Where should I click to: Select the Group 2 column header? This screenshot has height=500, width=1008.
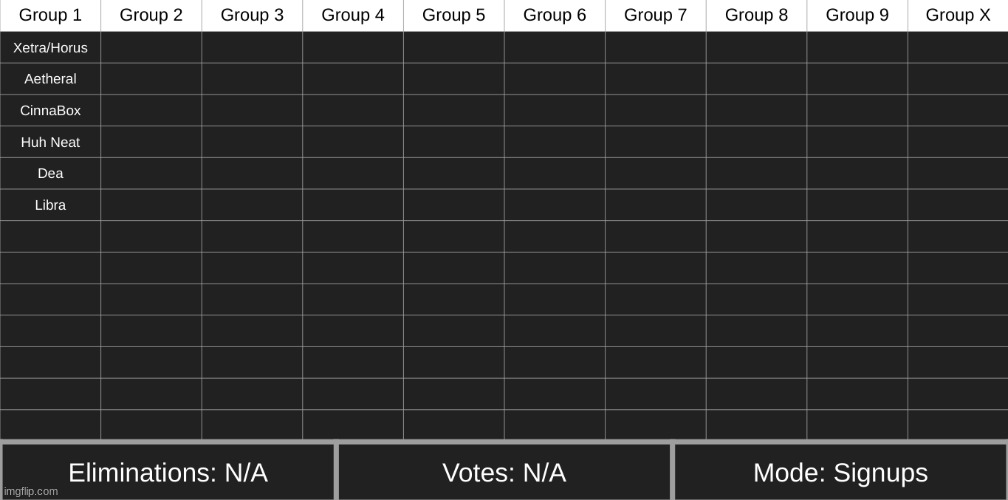point(151,15)
